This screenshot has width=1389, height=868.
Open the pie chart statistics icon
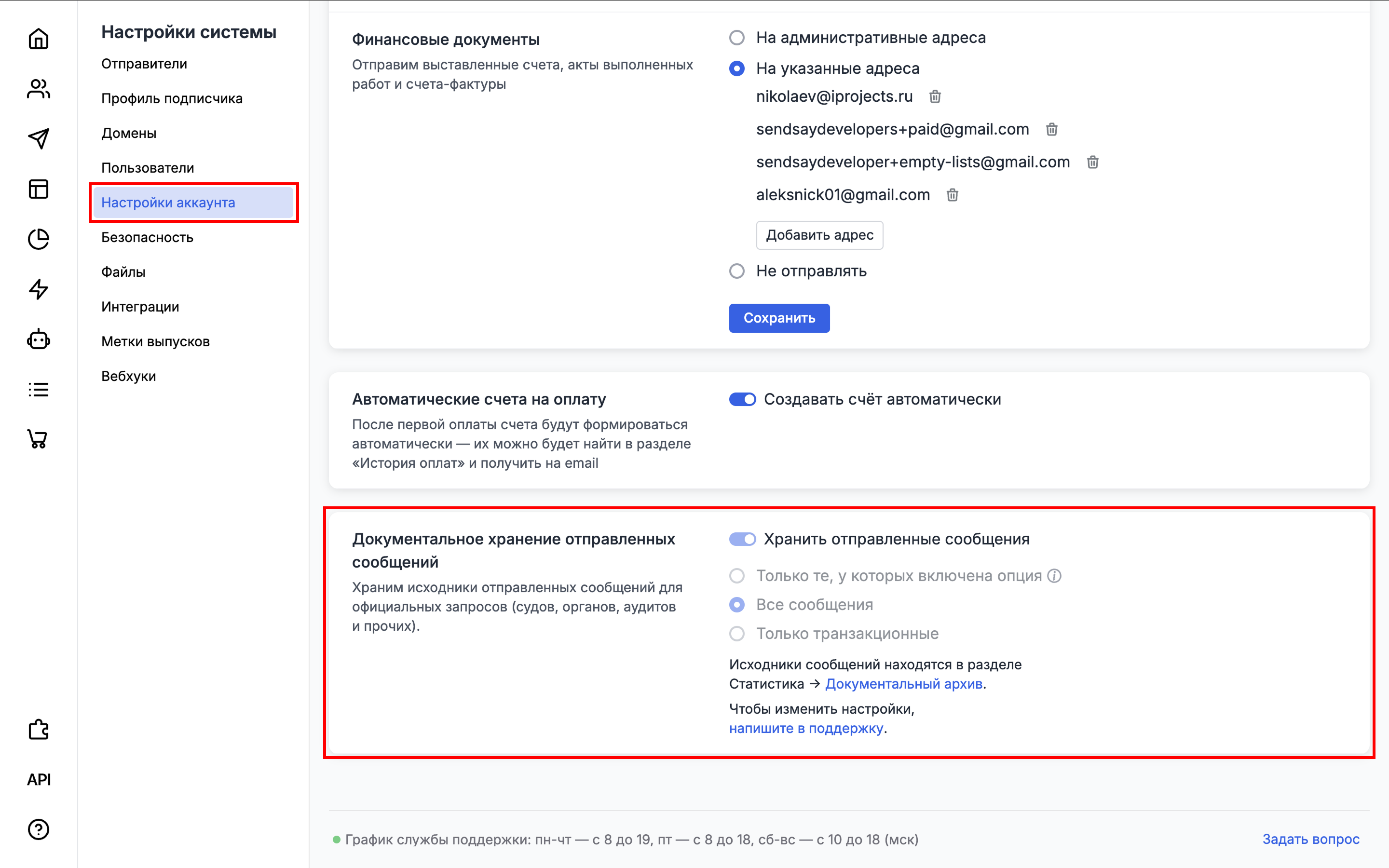click(x=39, y=239)
